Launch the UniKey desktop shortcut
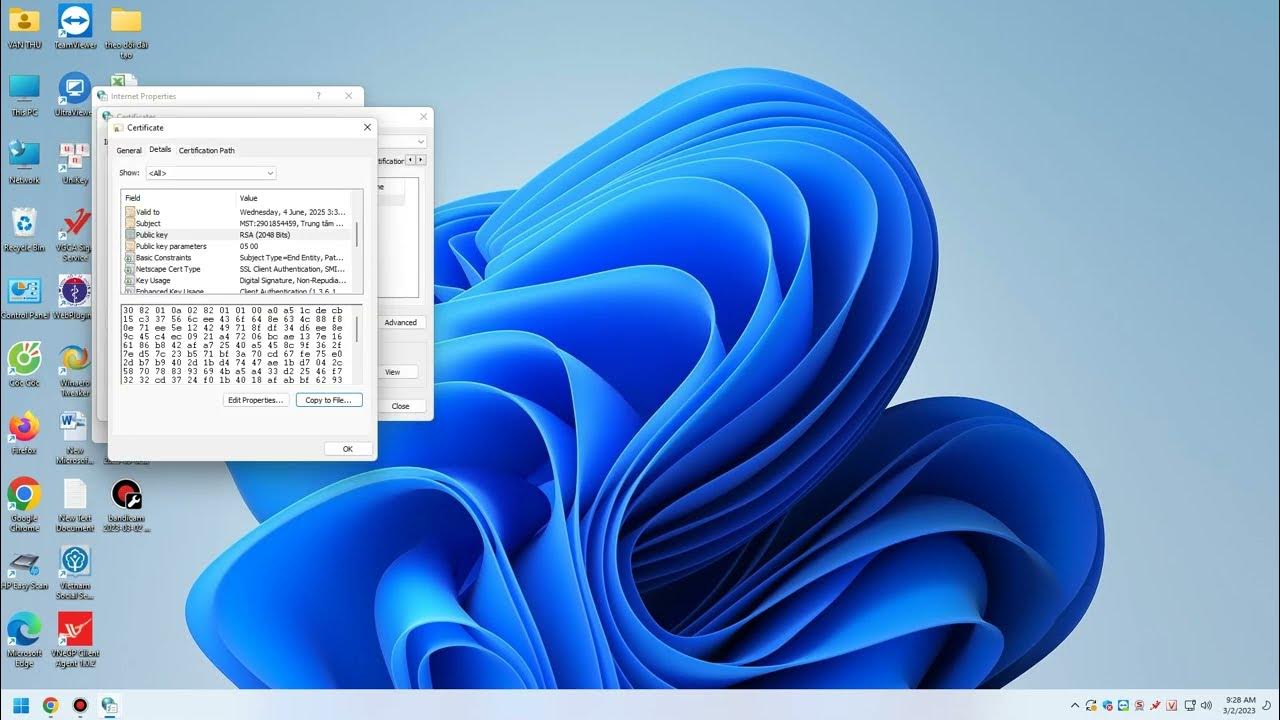The width and height of the screenshot is (1280, 720). [x=75, y=162]
